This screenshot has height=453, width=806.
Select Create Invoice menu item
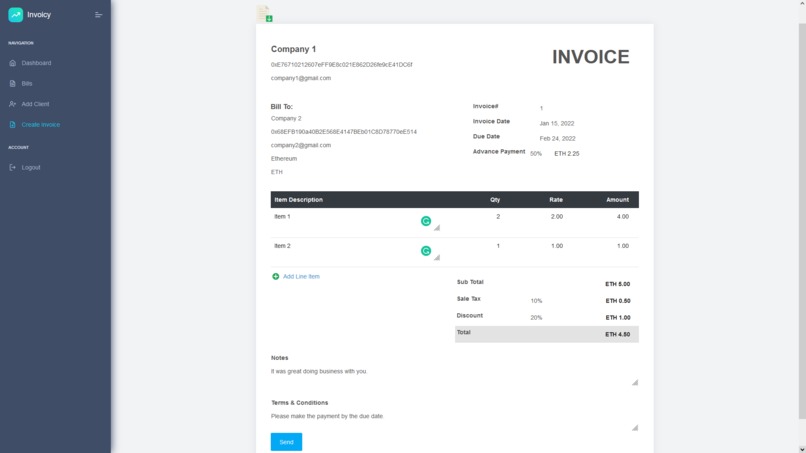coord(41,124)
